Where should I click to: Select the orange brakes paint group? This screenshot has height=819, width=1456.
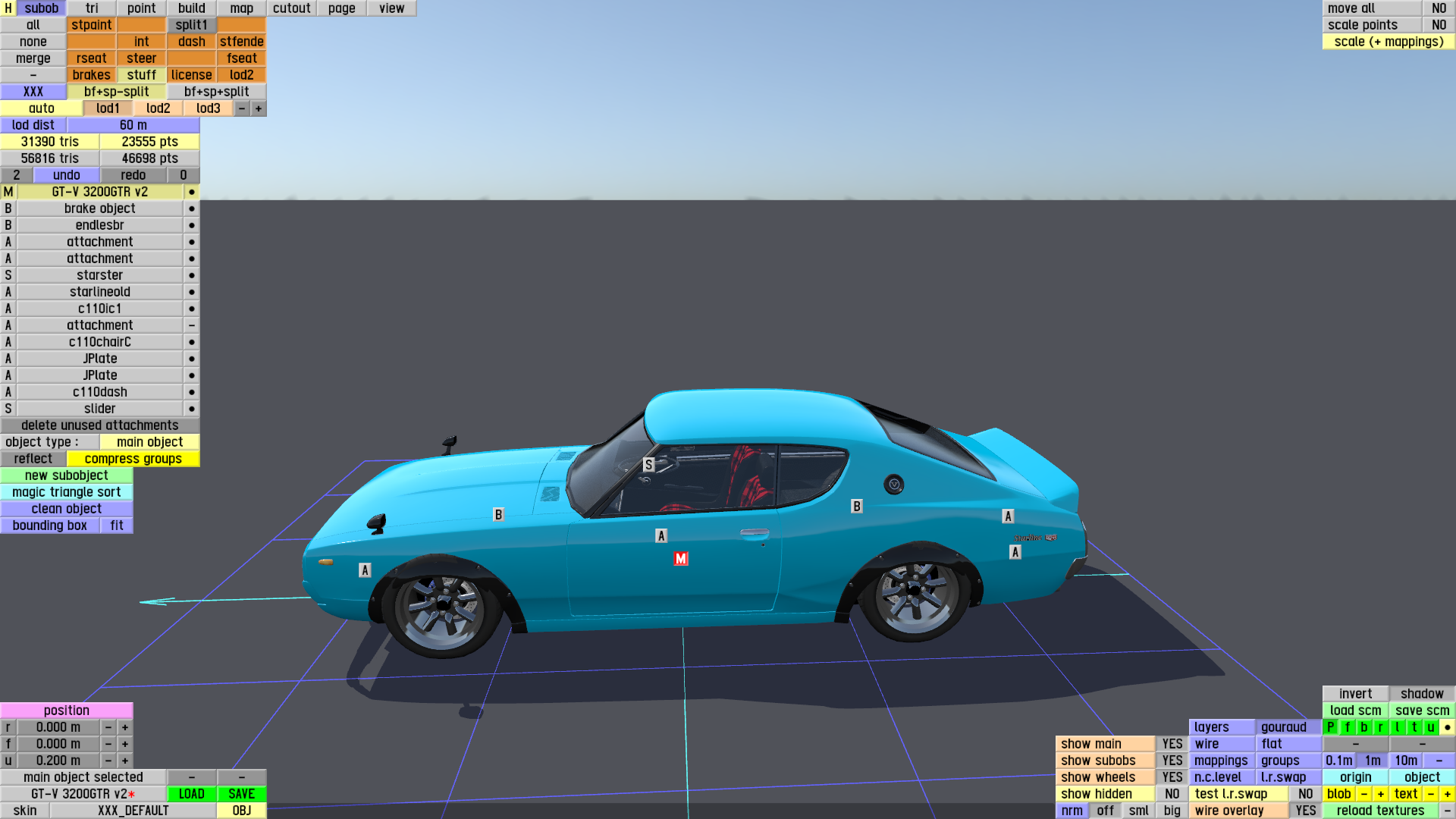click(x=91, y=75)
